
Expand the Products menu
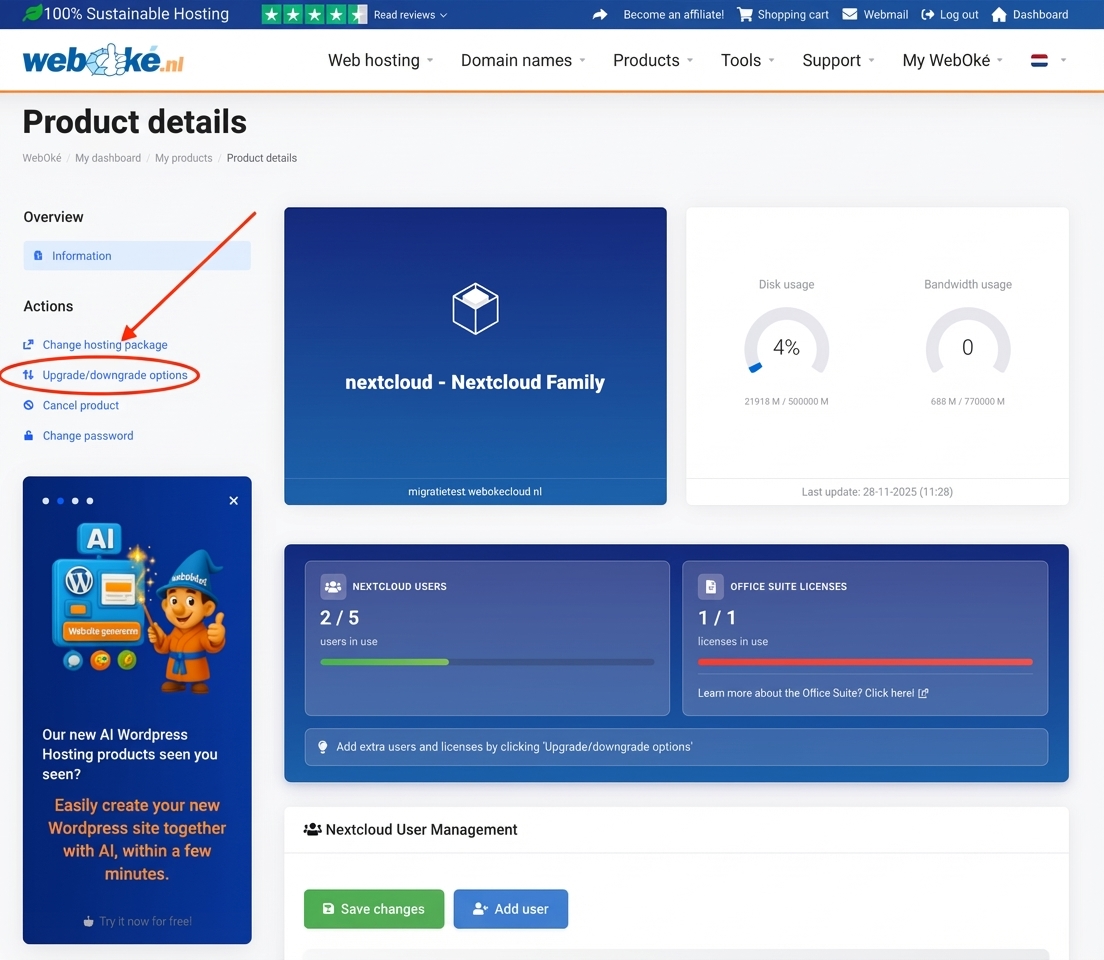click(653, 61)
